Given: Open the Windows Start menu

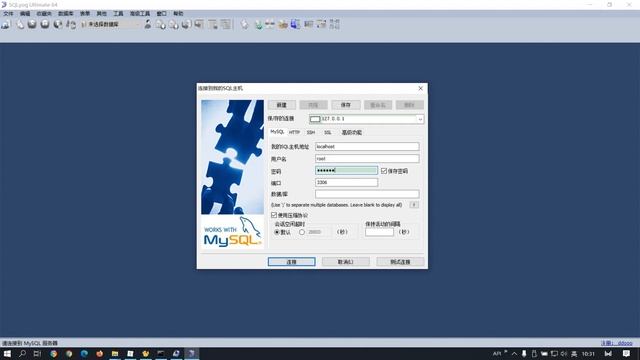Looking at the screenshot, I should coord(7,353).
